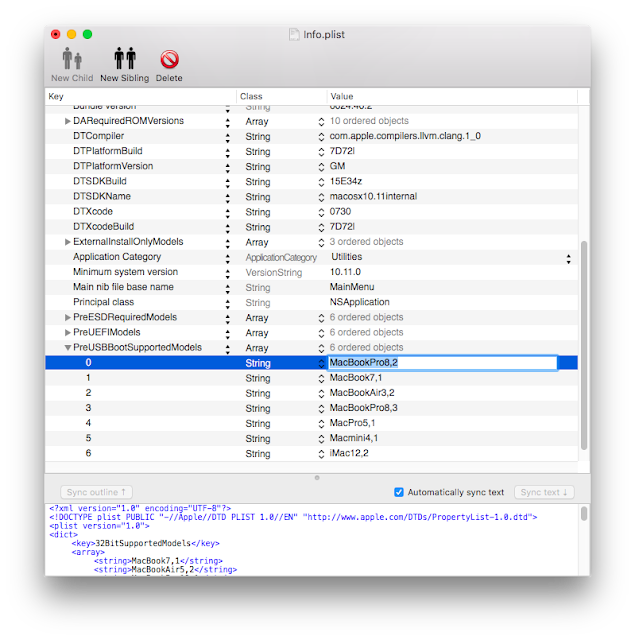Image resolution: width=635 pixels, height=640 pixels.
Task: Open class popup for DTPlatformBuild row
Action: (x=321, y=152)
